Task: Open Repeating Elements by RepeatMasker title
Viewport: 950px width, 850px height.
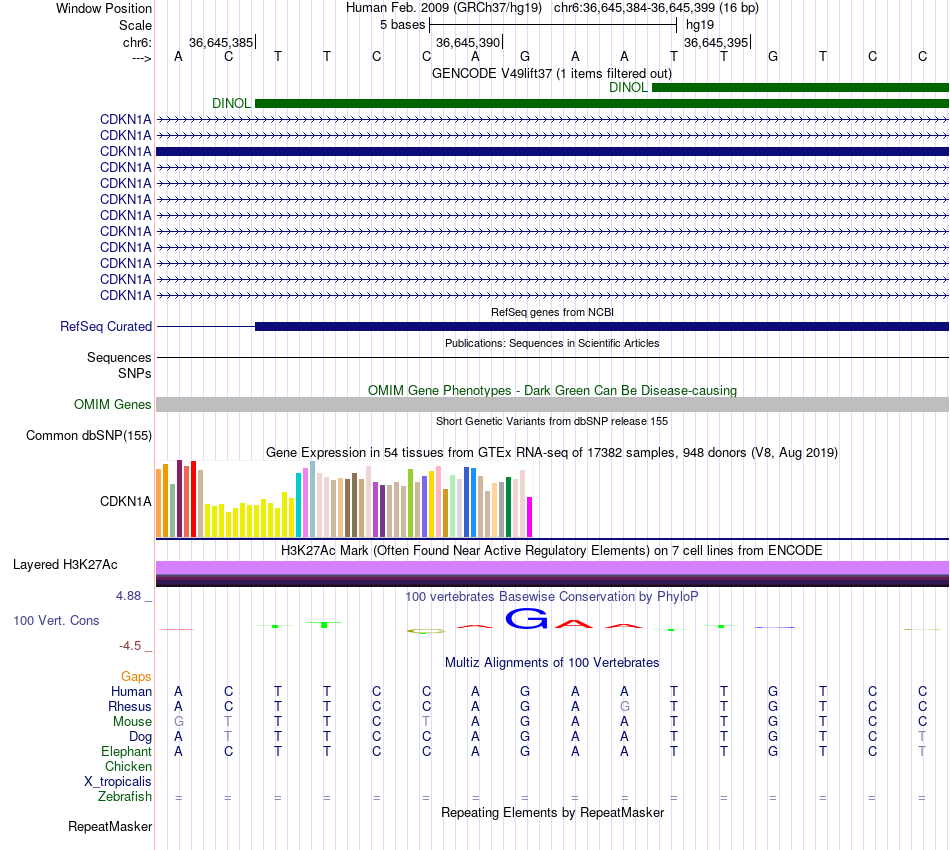Action: (x=552, y=812)
